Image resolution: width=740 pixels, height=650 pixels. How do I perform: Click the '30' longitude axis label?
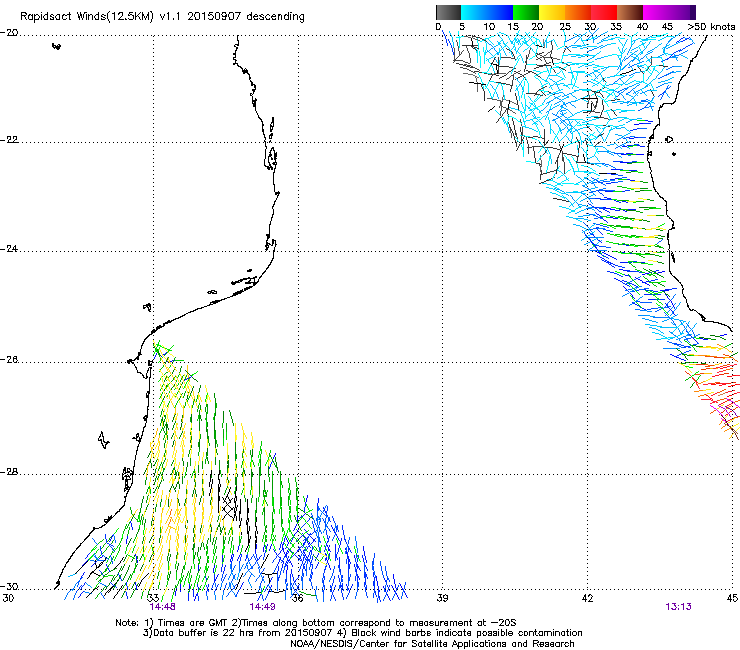(8, 598)
